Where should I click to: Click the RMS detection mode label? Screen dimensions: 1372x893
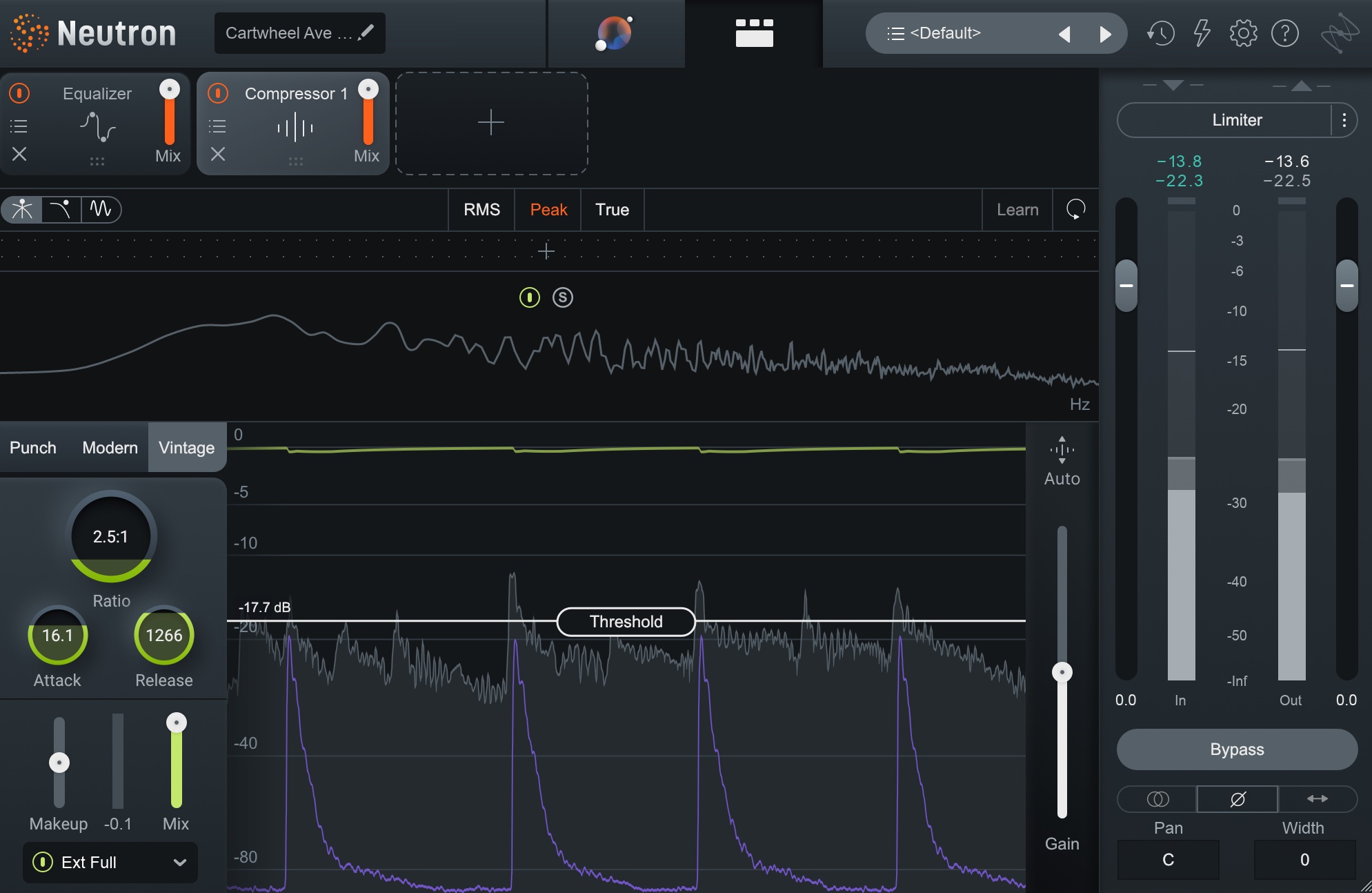pos(482,209)
